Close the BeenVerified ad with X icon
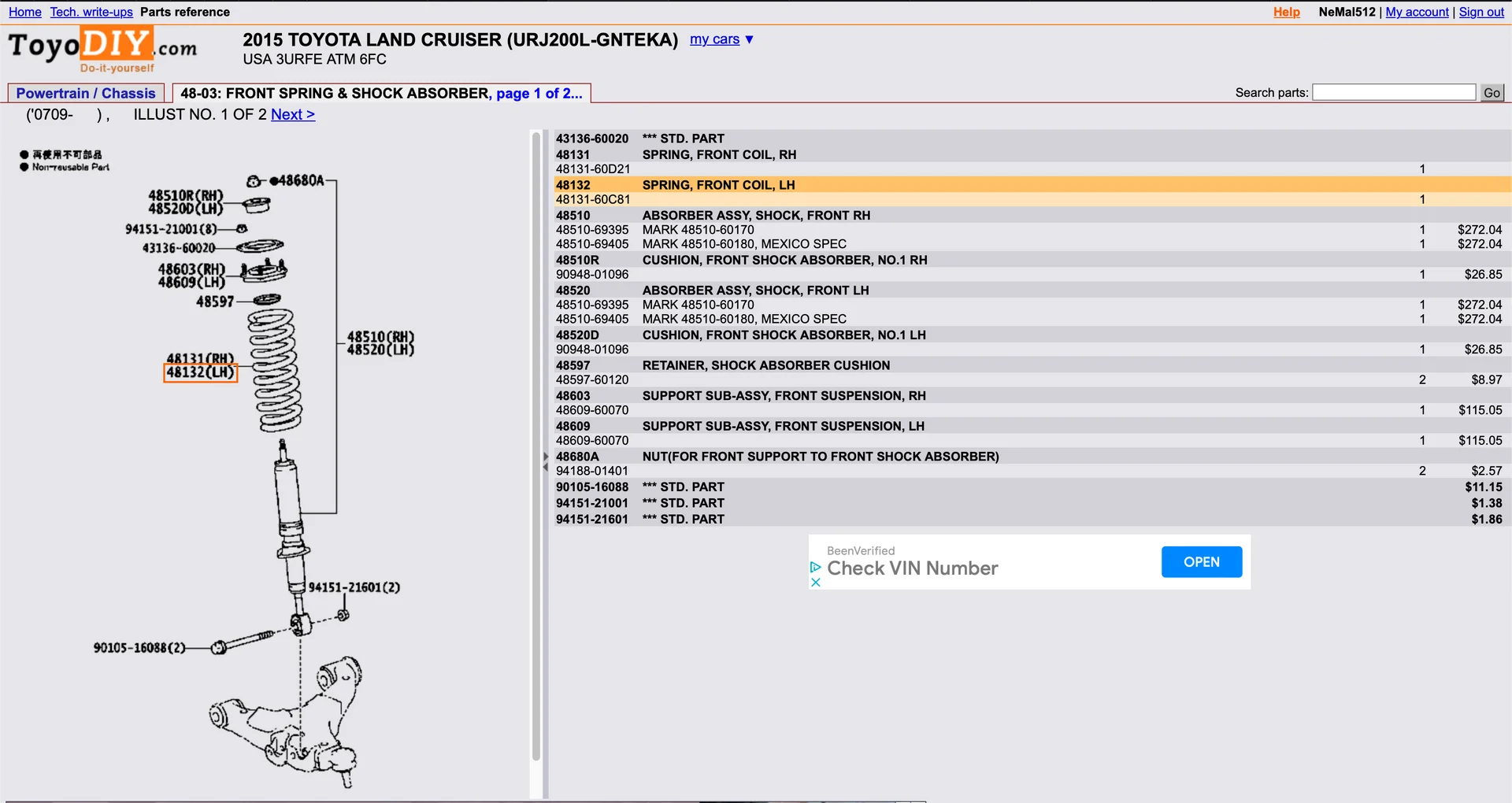1512x803 pixels. click(x=816, y=583)
